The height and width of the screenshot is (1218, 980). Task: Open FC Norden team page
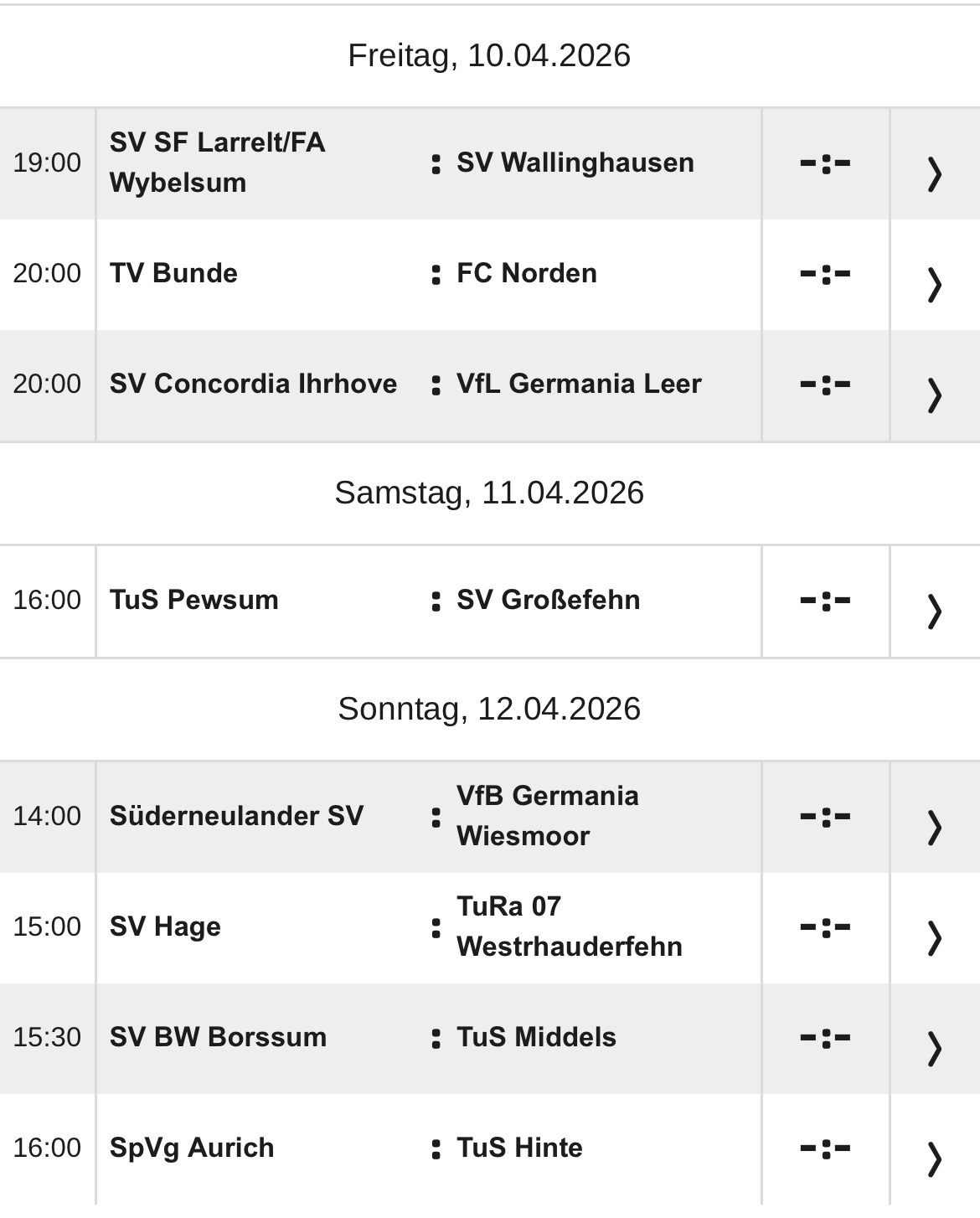[527, 273]
